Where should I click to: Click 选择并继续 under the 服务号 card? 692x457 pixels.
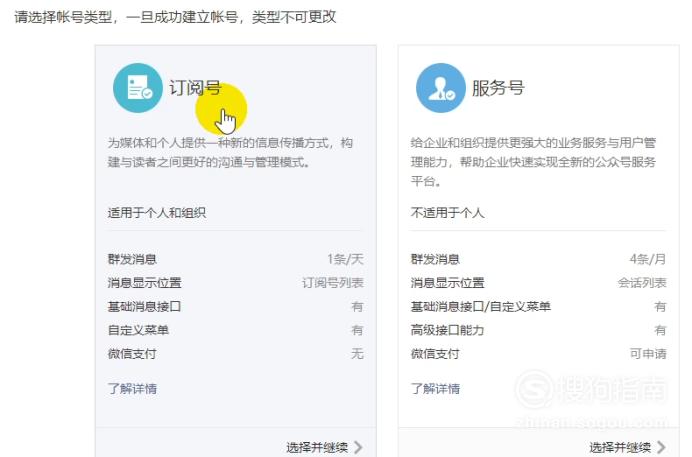(x=620, y=447)
